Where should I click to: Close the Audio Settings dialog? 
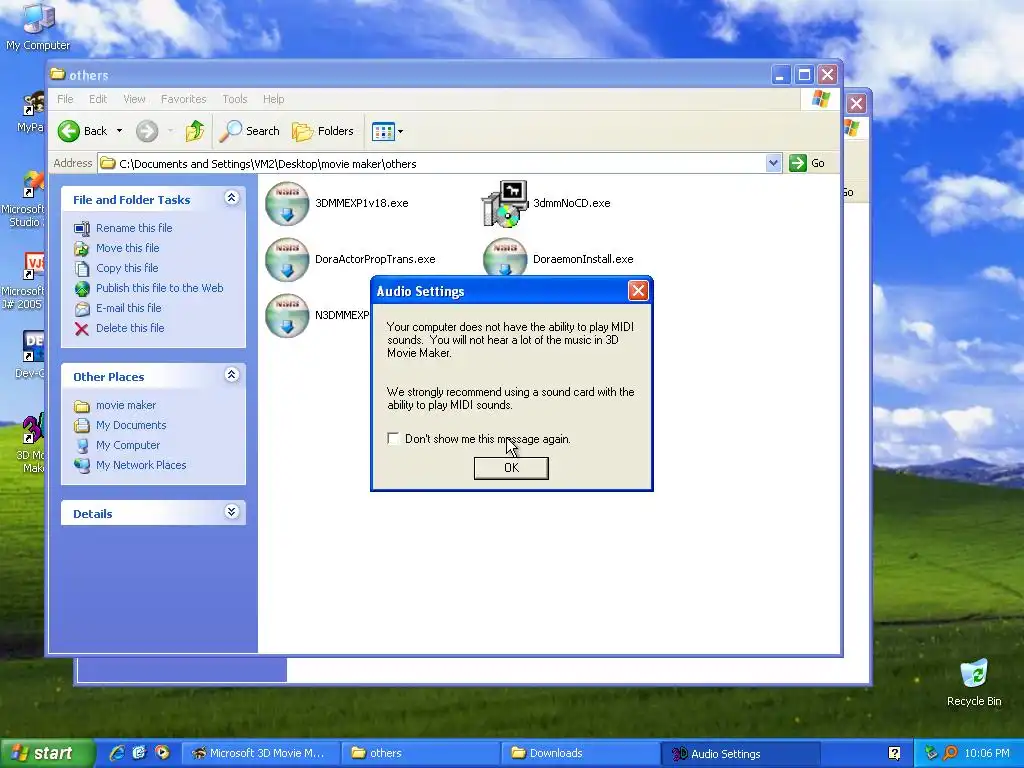(638, 291)
